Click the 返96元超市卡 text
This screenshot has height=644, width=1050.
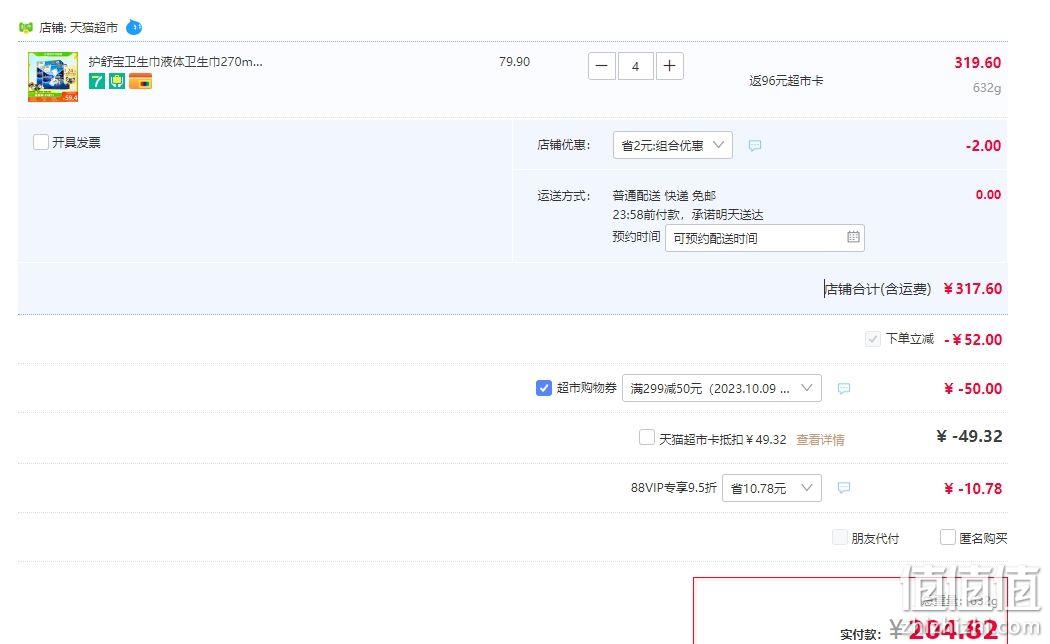786,81
